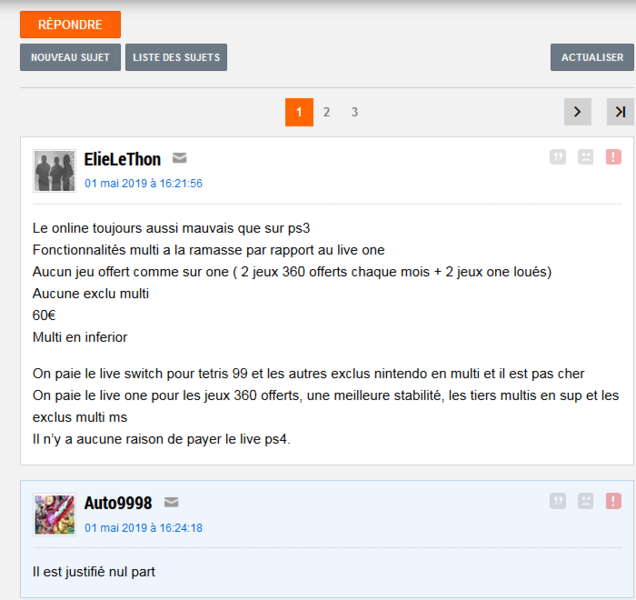Click line "Aucun jeu offert comme sur one"
The height and width of the screenshot is (600, 636).
coord(292,272)
